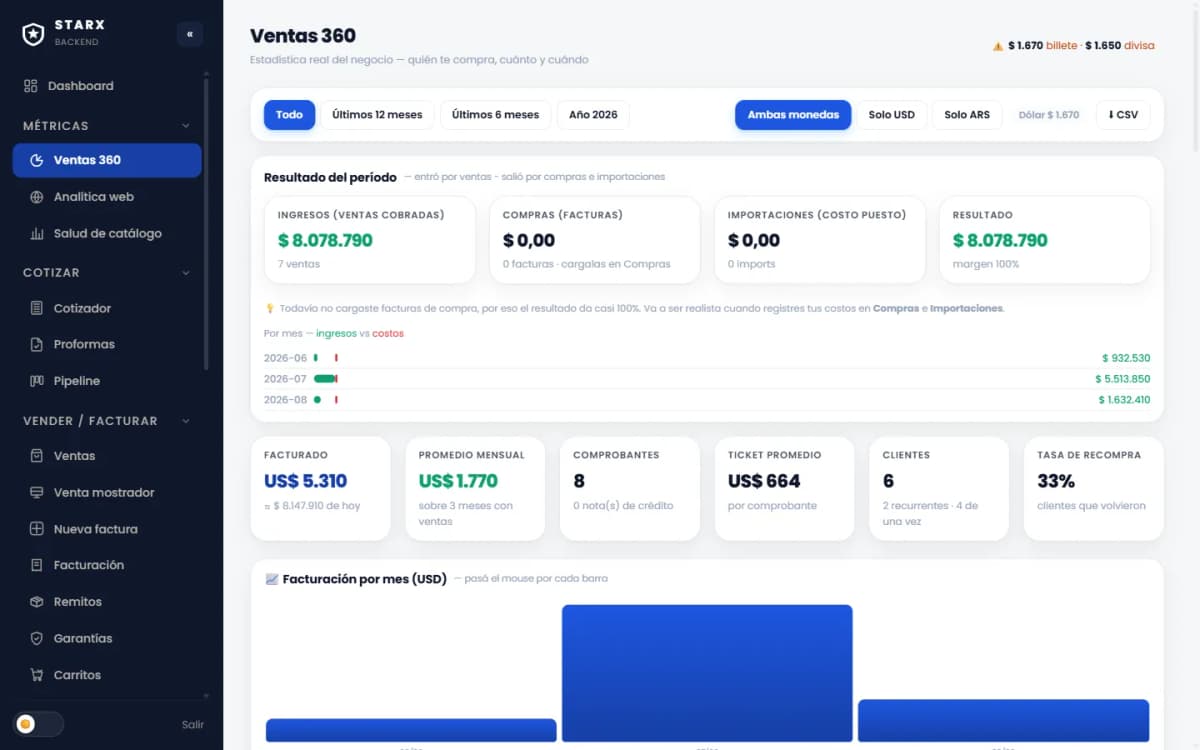Select Últimos 12 meses period filter
This screenshot has width=1200, height=750.
point(377,115)
